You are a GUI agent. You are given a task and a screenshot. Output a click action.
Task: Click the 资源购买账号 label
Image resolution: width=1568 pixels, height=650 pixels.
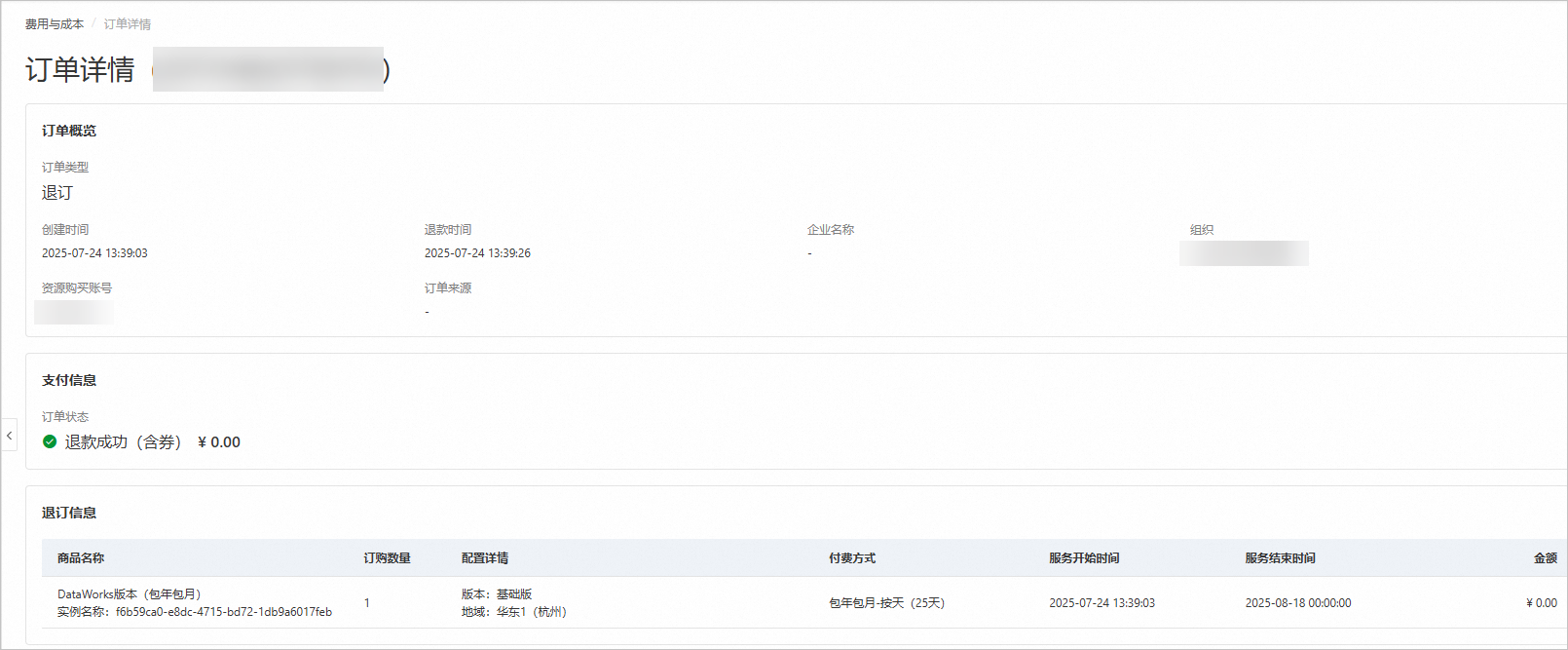pyautogui.click(x=77, y=288)
